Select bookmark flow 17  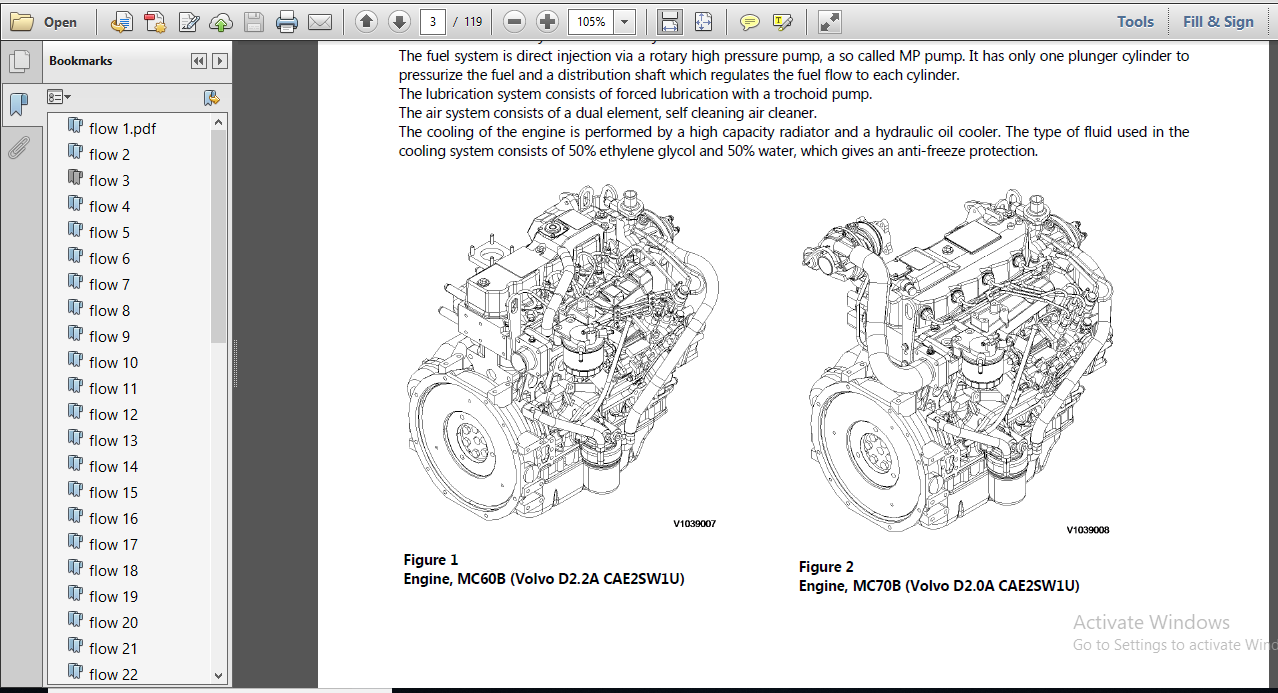click(113, 544)
